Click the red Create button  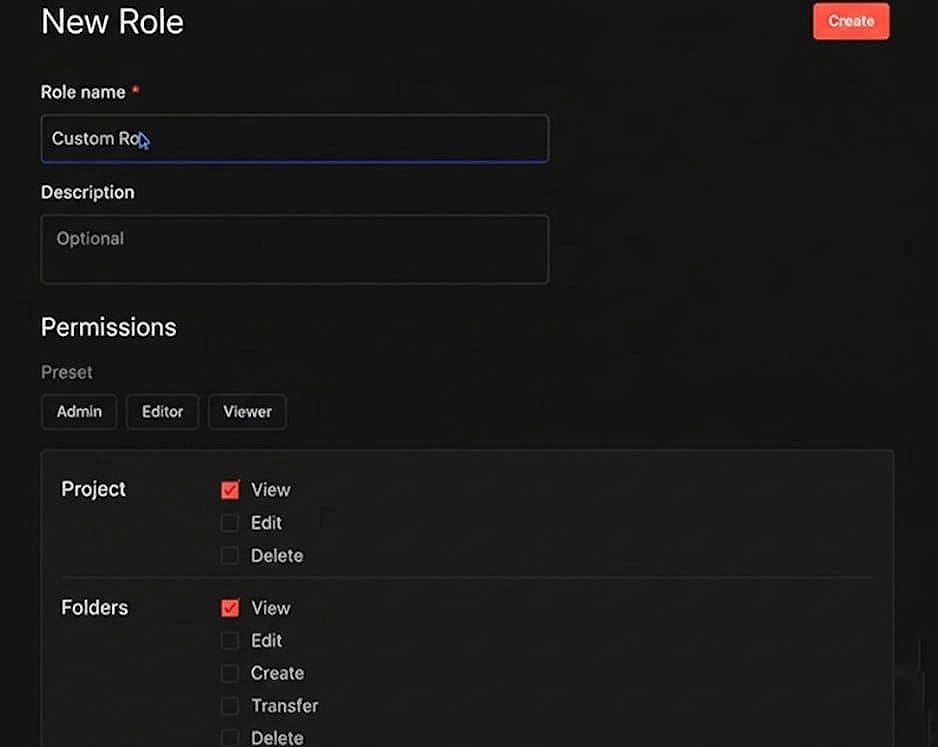coord(850,21)
